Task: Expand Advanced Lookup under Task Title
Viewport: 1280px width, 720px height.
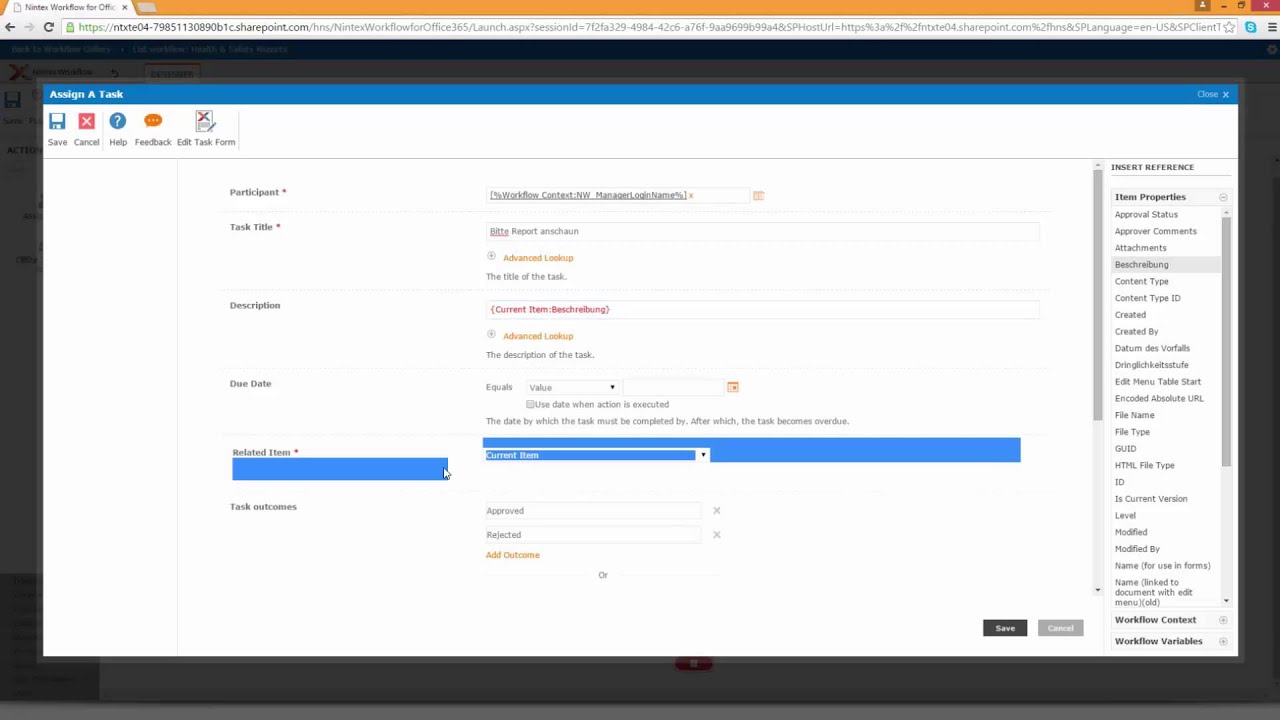Action: (538, 258)
